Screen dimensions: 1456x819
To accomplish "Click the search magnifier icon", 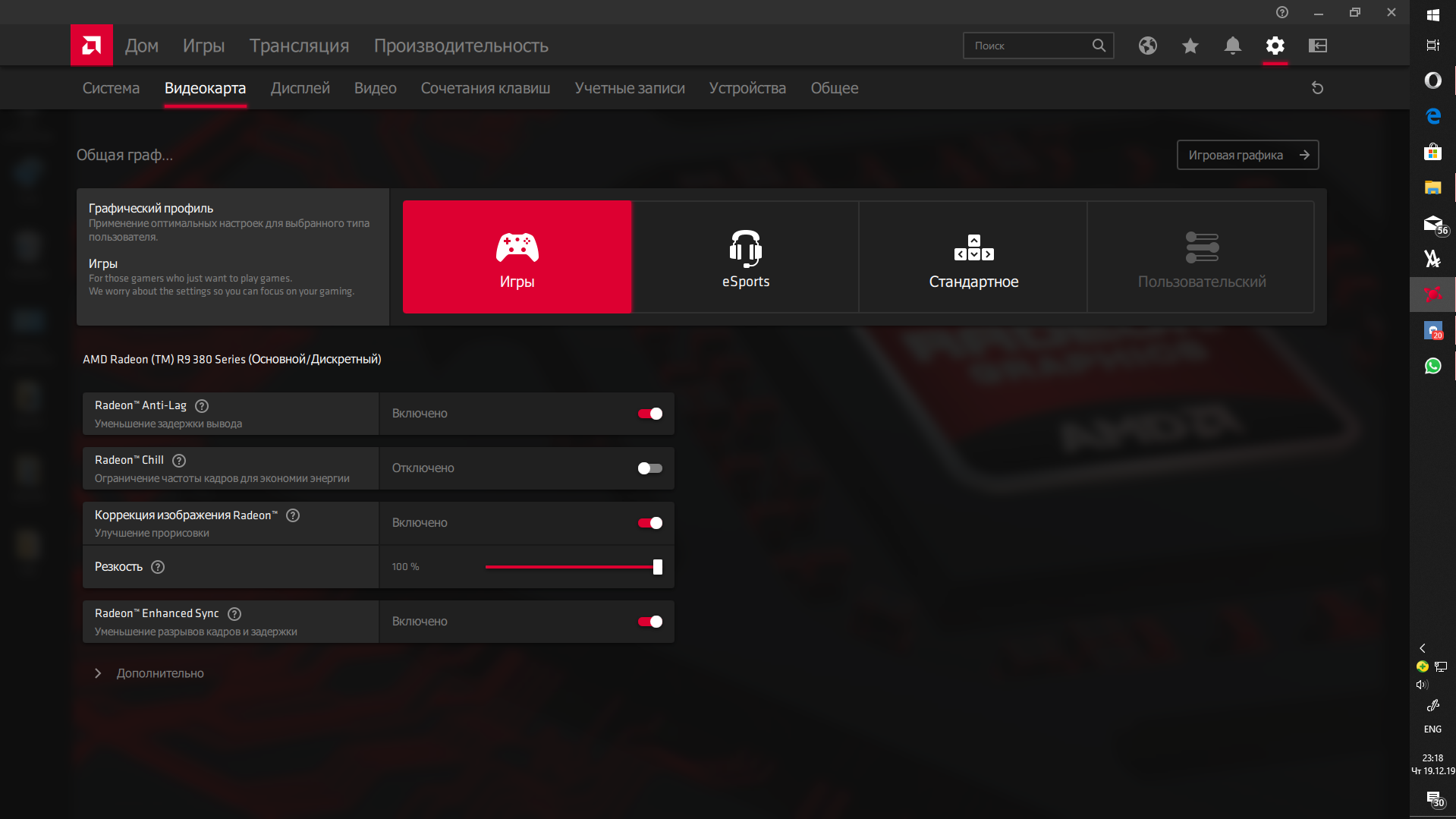I will pos(1099,46).
